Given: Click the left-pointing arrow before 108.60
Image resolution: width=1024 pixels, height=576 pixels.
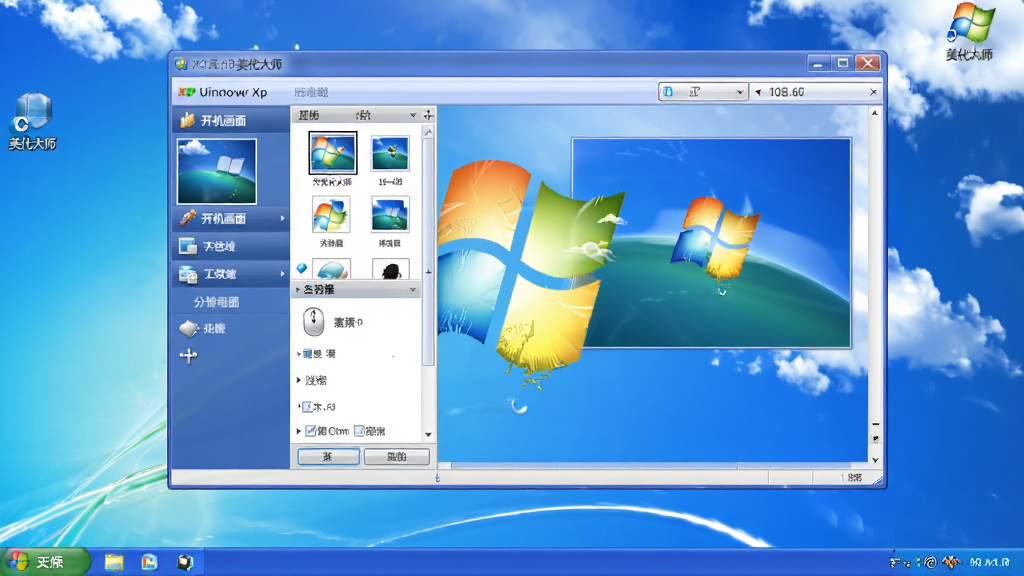Looking at the screenshot, I should (x=758, y=92).
